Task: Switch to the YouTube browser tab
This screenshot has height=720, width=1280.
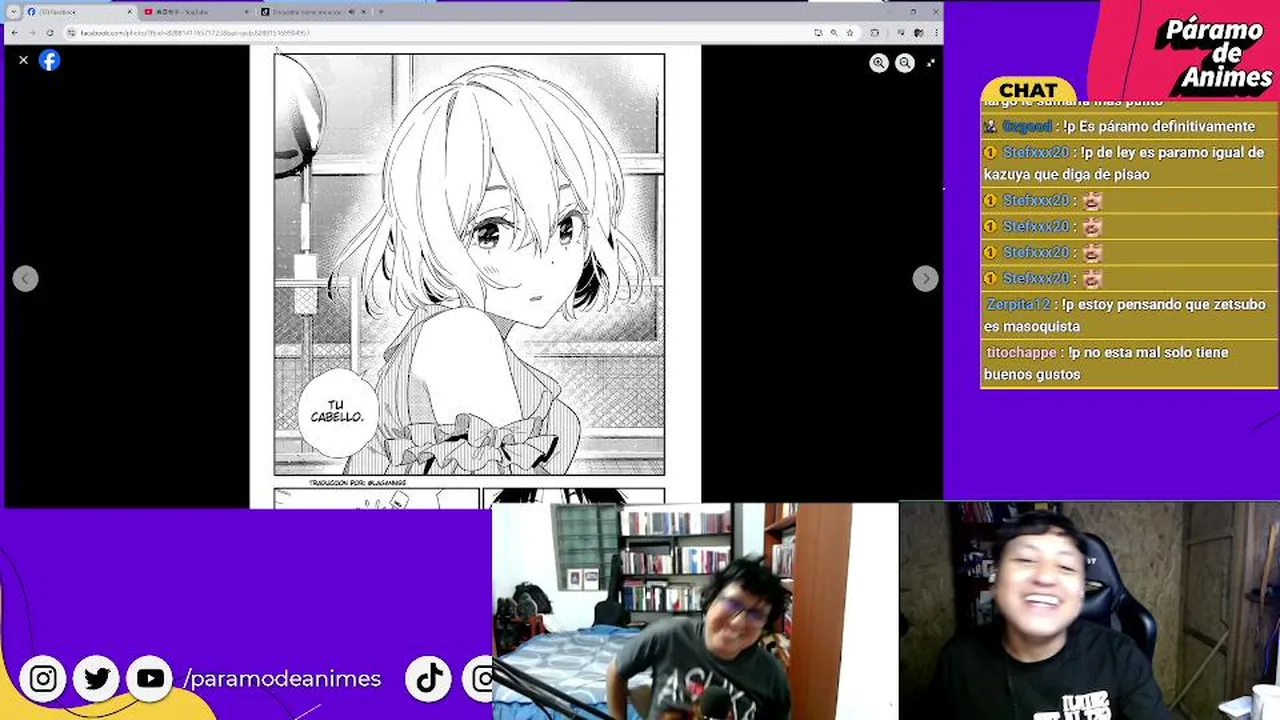Action: tap(195, 12)
